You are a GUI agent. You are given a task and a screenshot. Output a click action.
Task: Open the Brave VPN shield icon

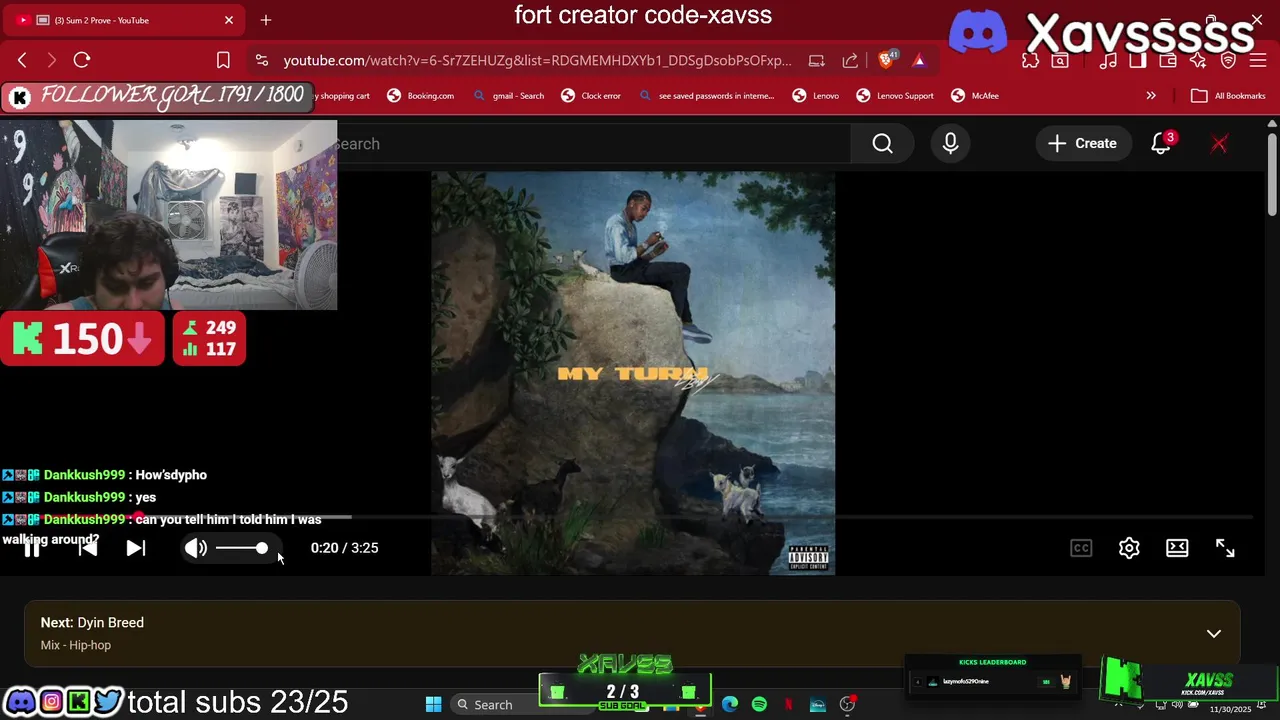pyautogui.click(x=1228, y=60)
